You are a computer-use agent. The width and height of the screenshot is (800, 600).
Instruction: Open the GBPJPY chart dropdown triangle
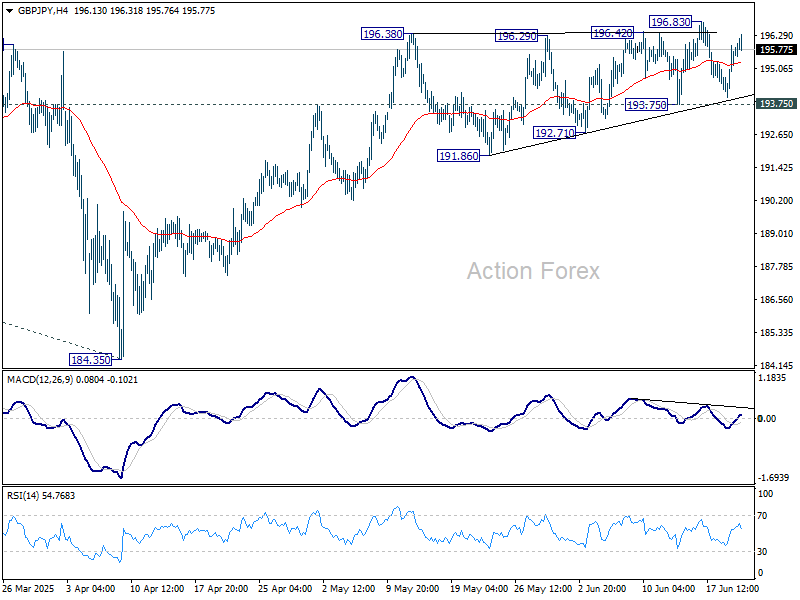(10, 11)
